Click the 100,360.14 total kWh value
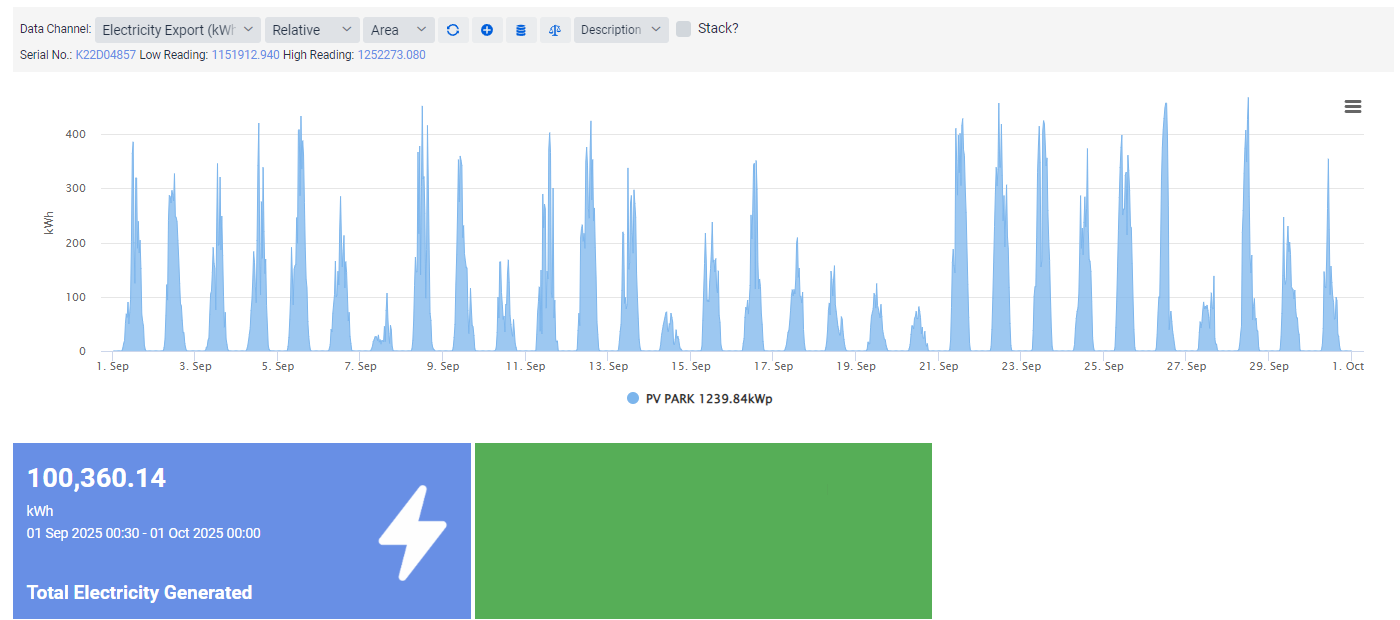Image resolution: width=1400 pixels, height=620 pixels. [x=96, y=478]
